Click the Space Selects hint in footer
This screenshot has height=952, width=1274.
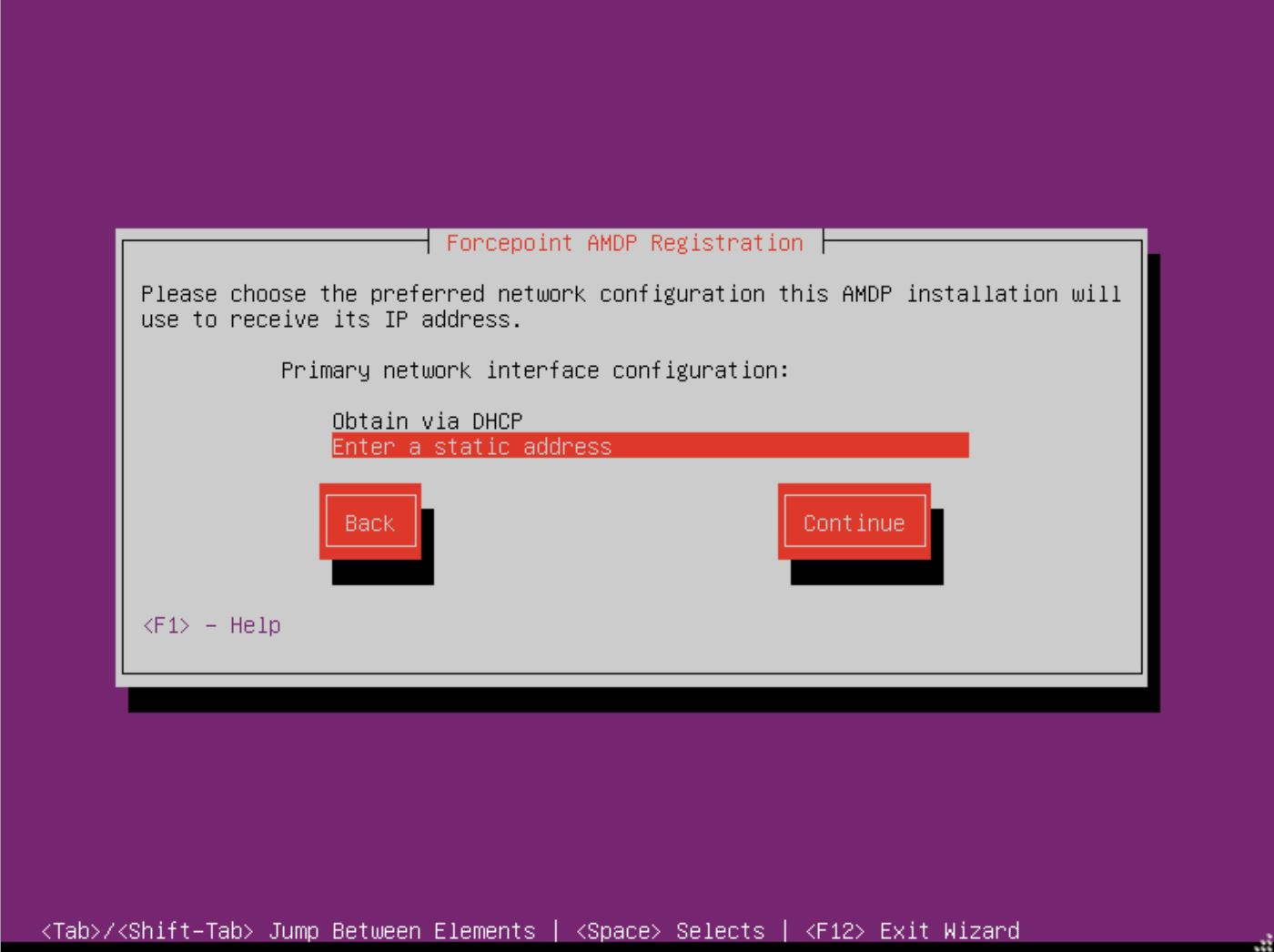[x=670, y=931]
